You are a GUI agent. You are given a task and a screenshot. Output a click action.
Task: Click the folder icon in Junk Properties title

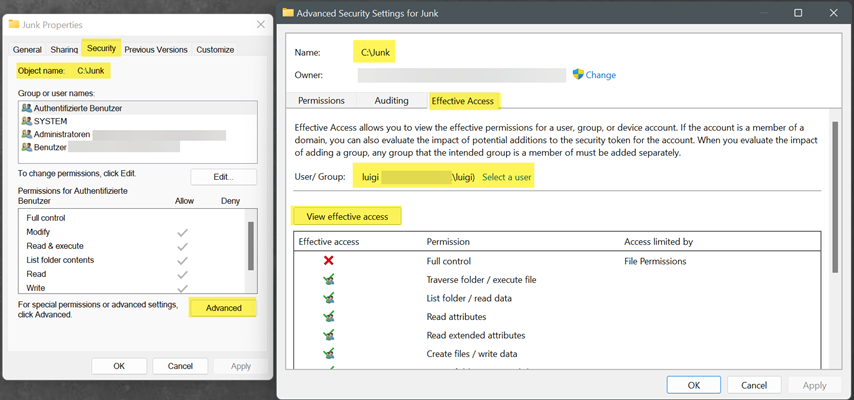point(14,24)
